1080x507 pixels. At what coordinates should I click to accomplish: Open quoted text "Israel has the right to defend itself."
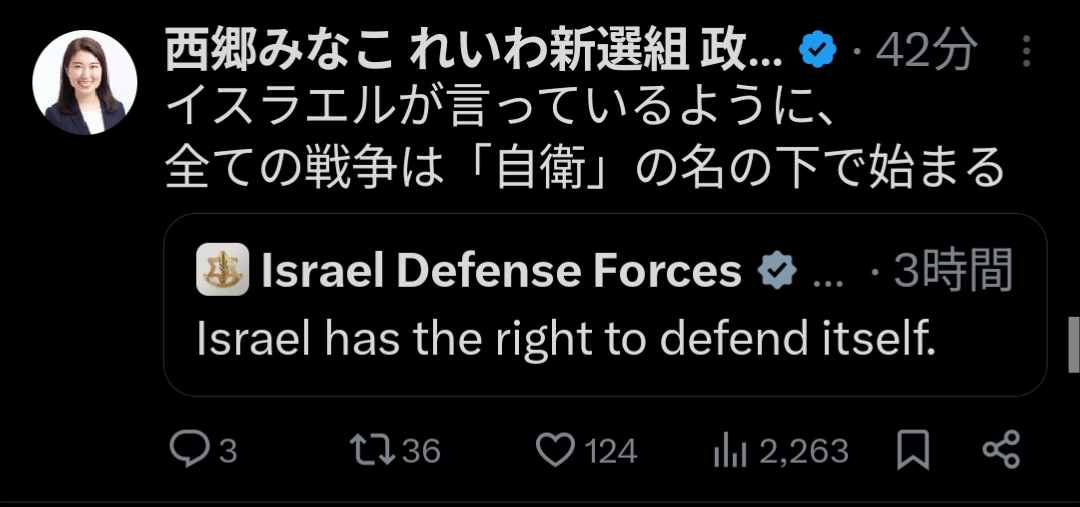[x=565, y=341]
